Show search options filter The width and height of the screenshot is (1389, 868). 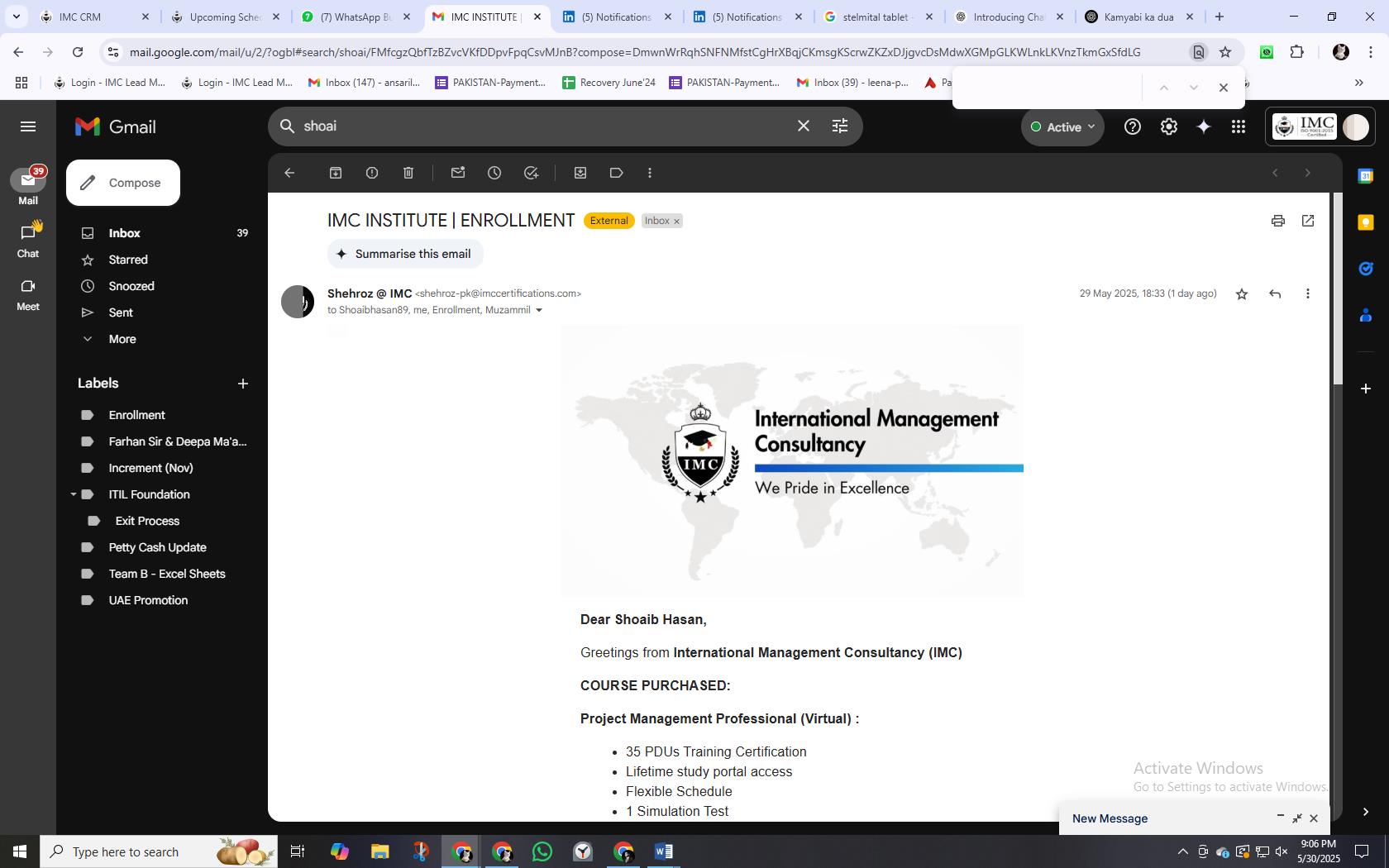pyautogui.click(x=840, y=126)
